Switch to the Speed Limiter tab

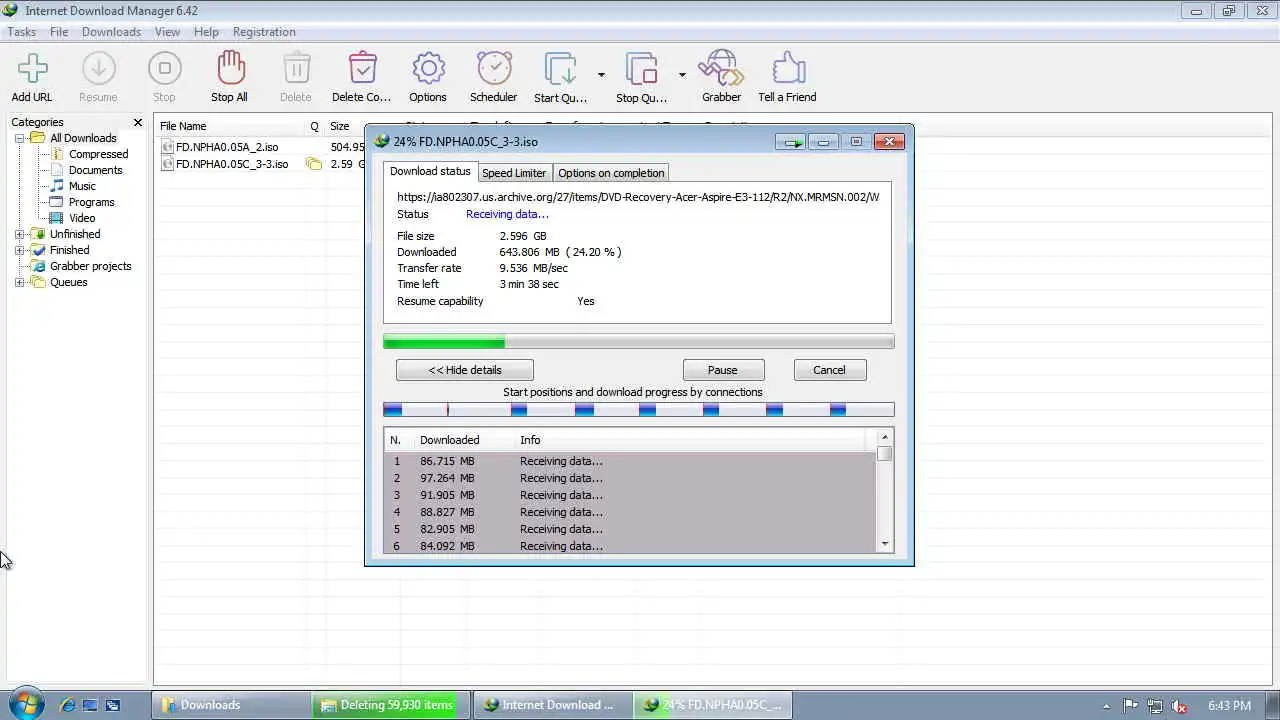click(x=514, y=173)
